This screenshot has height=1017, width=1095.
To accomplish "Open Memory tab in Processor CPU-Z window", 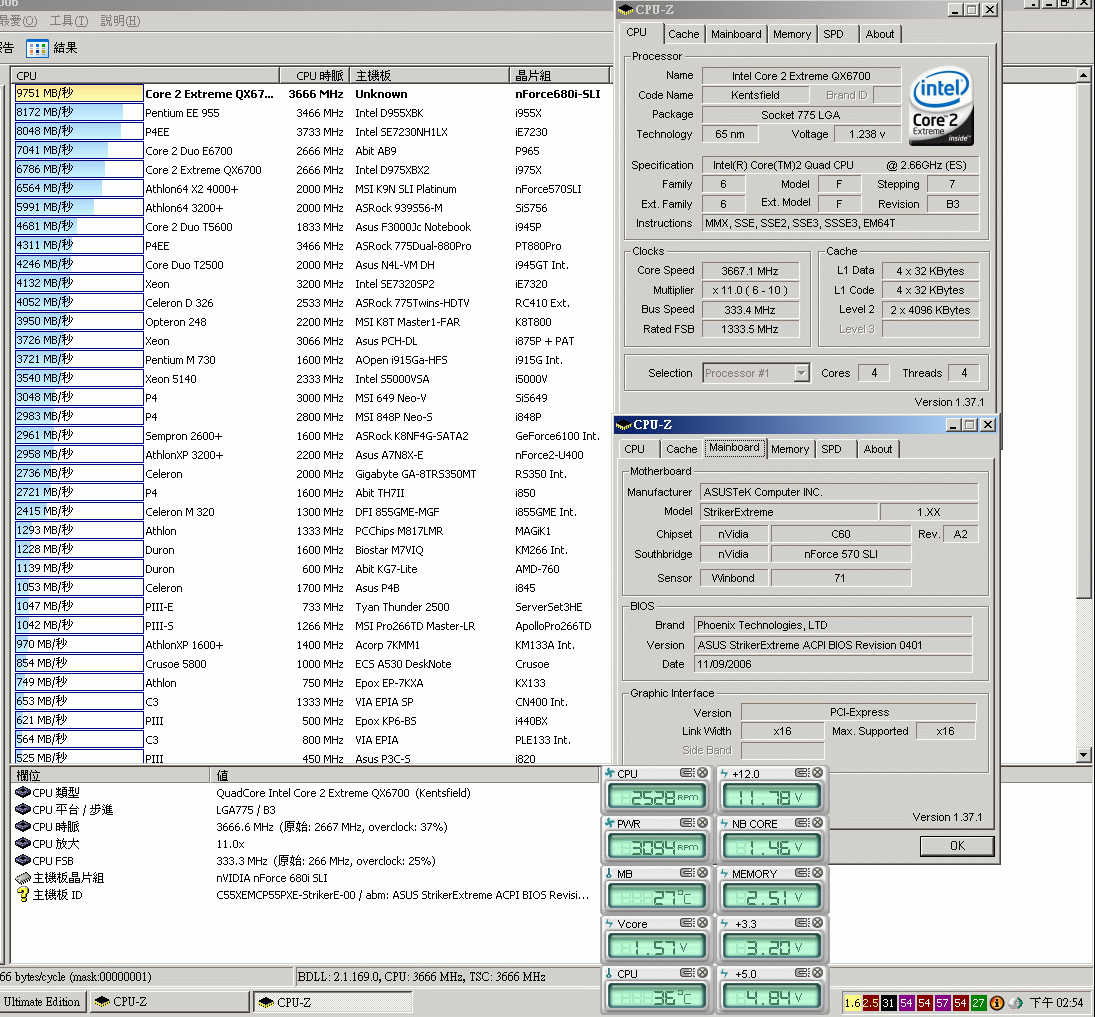I will pos(792,34).
